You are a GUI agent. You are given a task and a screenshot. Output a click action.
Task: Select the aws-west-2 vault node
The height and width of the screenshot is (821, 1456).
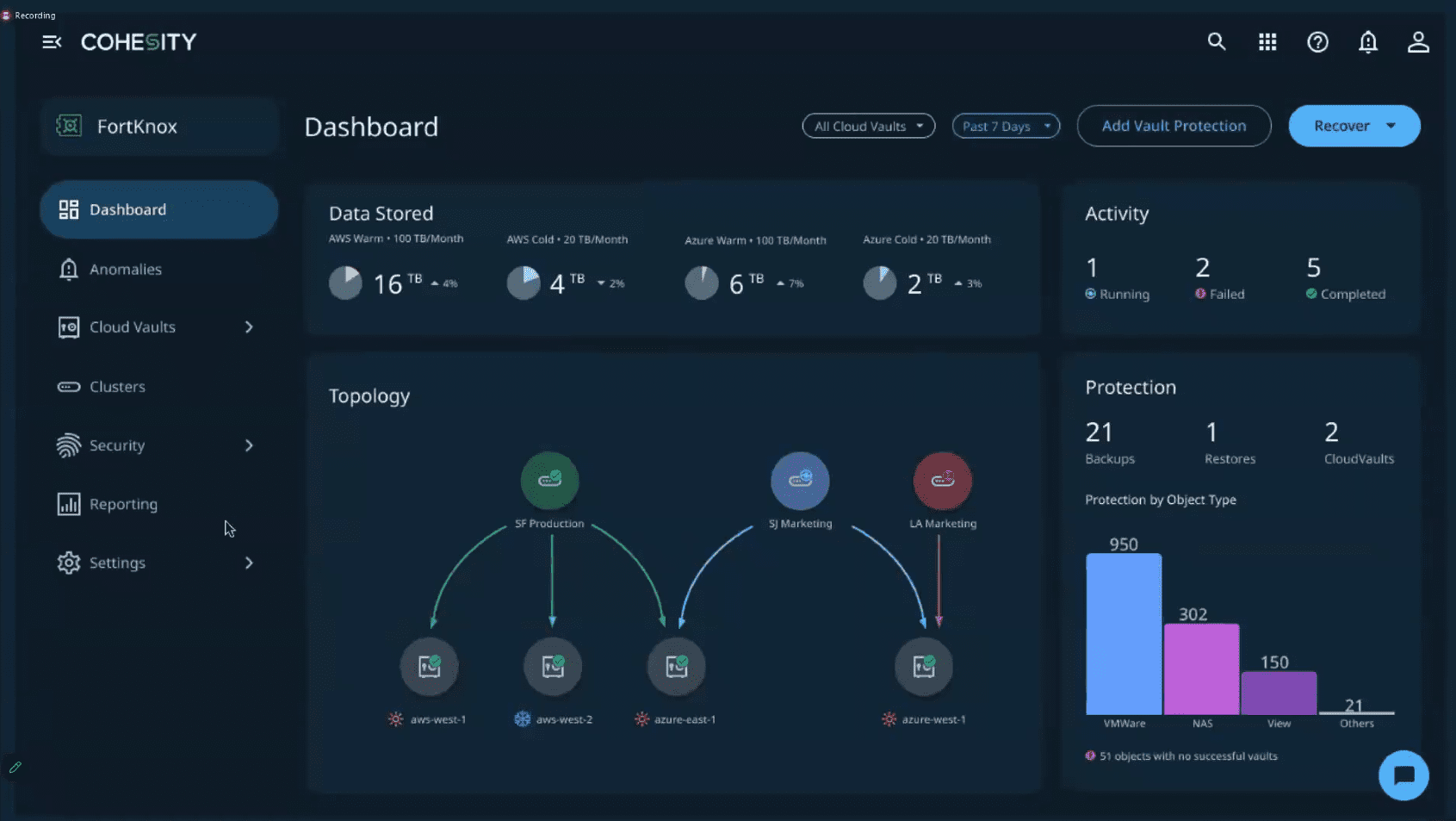point(553,666)
